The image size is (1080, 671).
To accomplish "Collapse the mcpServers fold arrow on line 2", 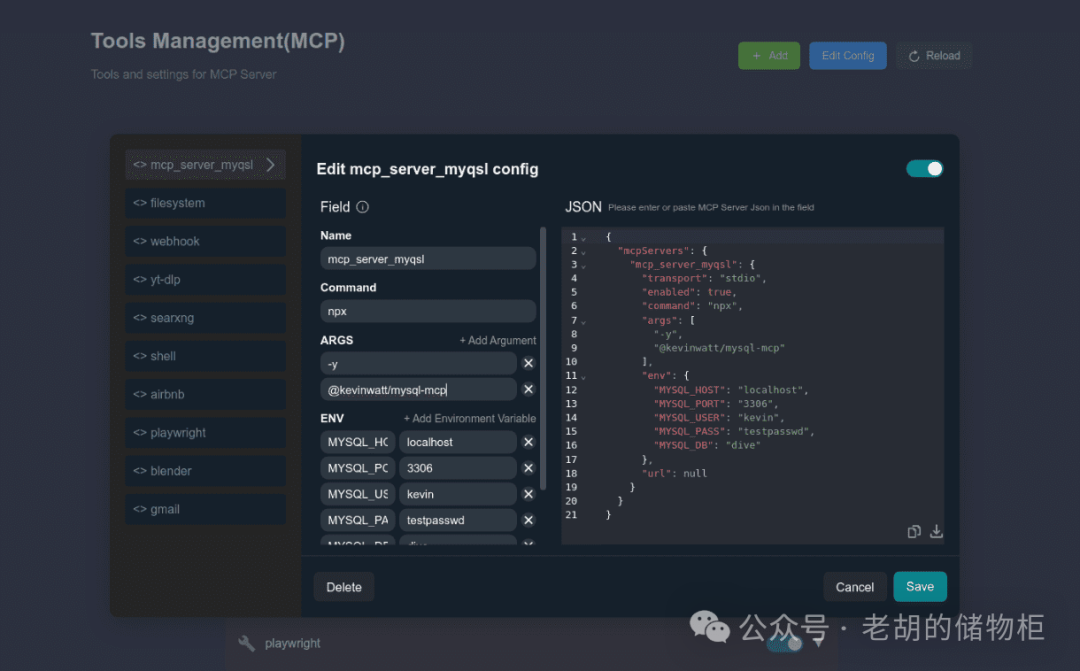I will (x=583, y=252).
